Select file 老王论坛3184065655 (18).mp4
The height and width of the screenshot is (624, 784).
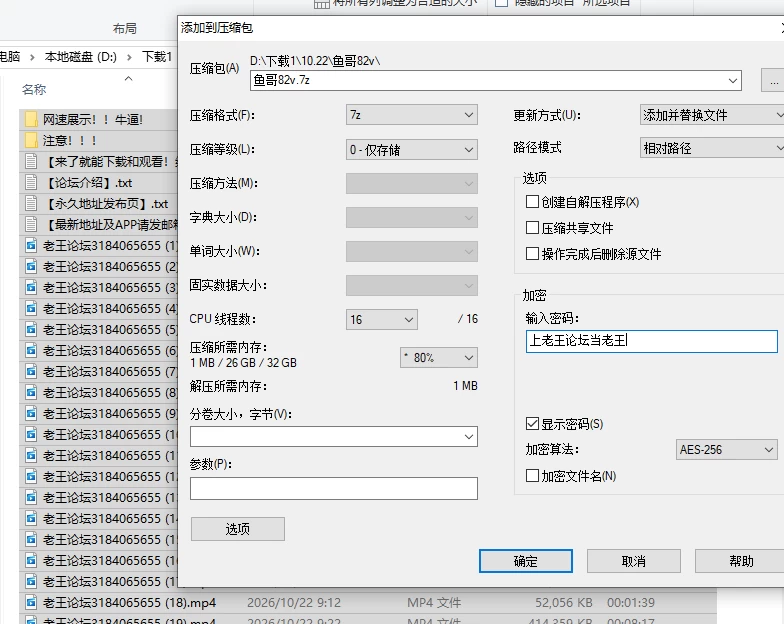coord(130,602)
